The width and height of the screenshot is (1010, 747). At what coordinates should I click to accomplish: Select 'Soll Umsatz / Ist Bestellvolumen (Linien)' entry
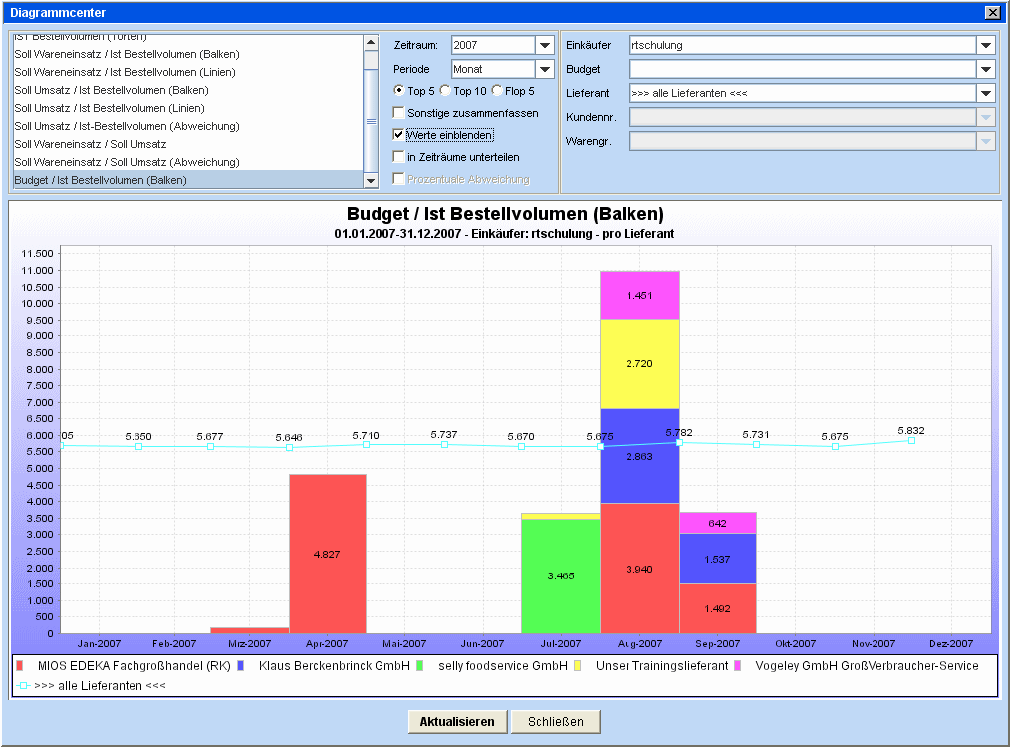pos(109,108)
